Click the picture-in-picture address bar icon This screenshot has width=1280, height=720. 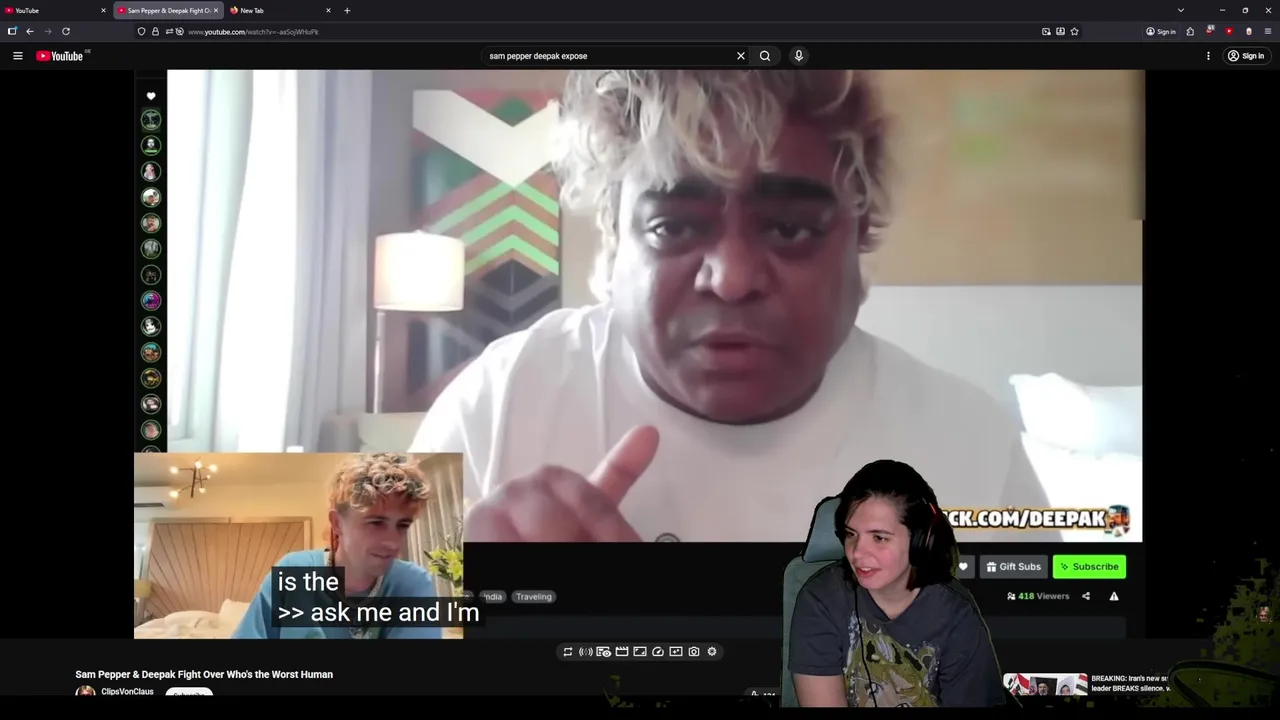[1046, 31]
